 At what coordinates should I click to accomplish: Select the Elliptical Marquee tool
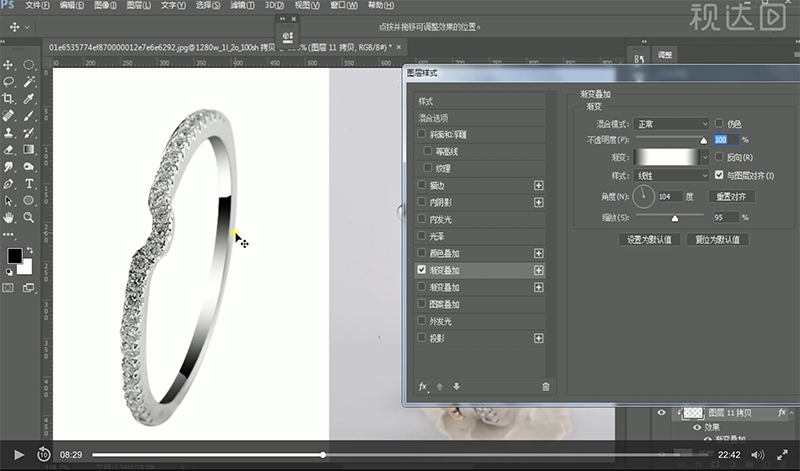pyautogui.click(x=29, y=65)
